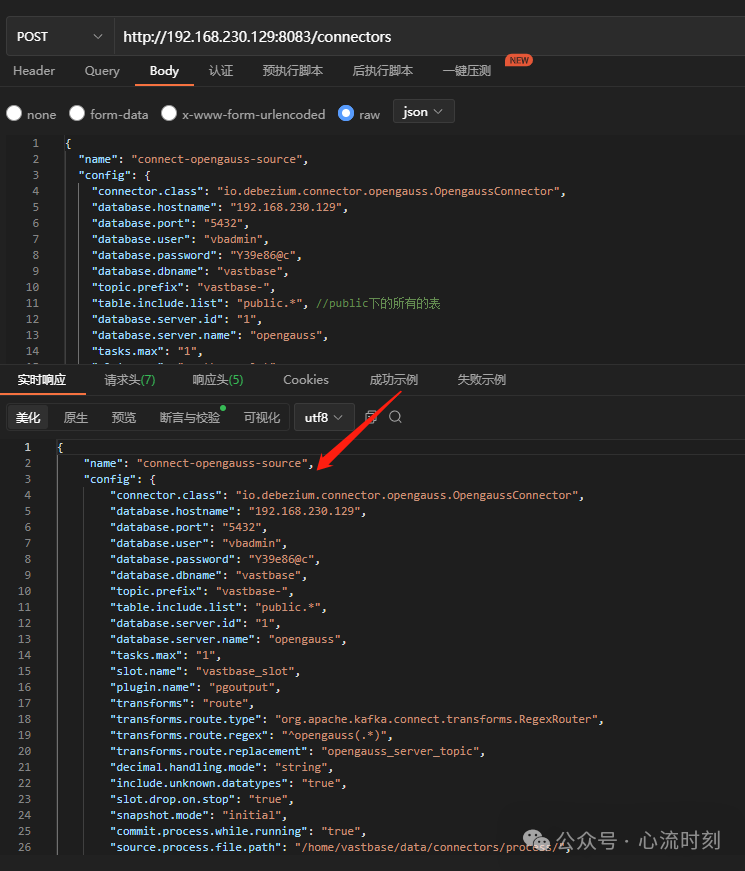Click response line "transforms.route.replacement"
The height and width of the screenshot is (871, 745).
(x=298, y=752)
